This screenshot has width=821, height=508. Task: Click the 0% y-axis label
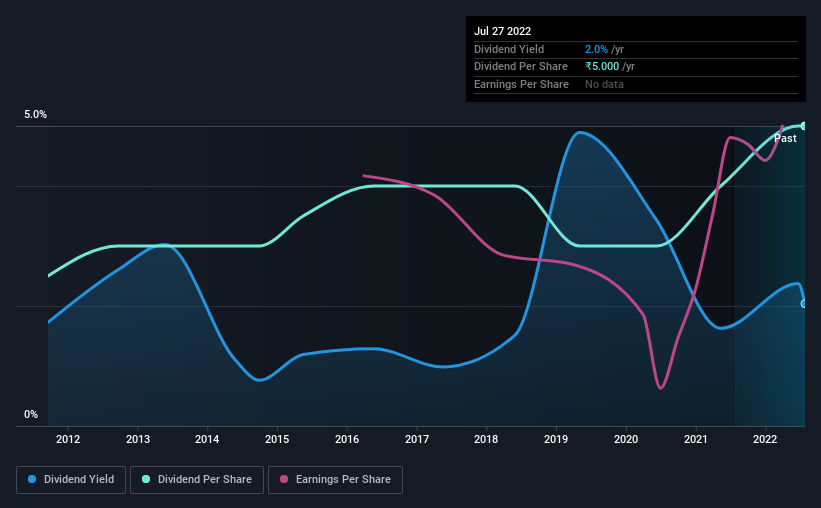click(31, 414)
